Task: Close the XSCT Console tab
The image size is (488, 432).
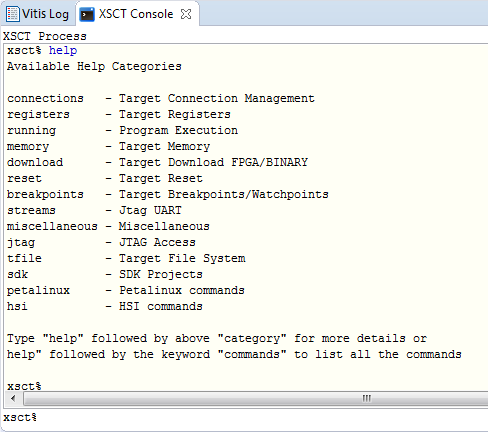Action: point(186,14)
